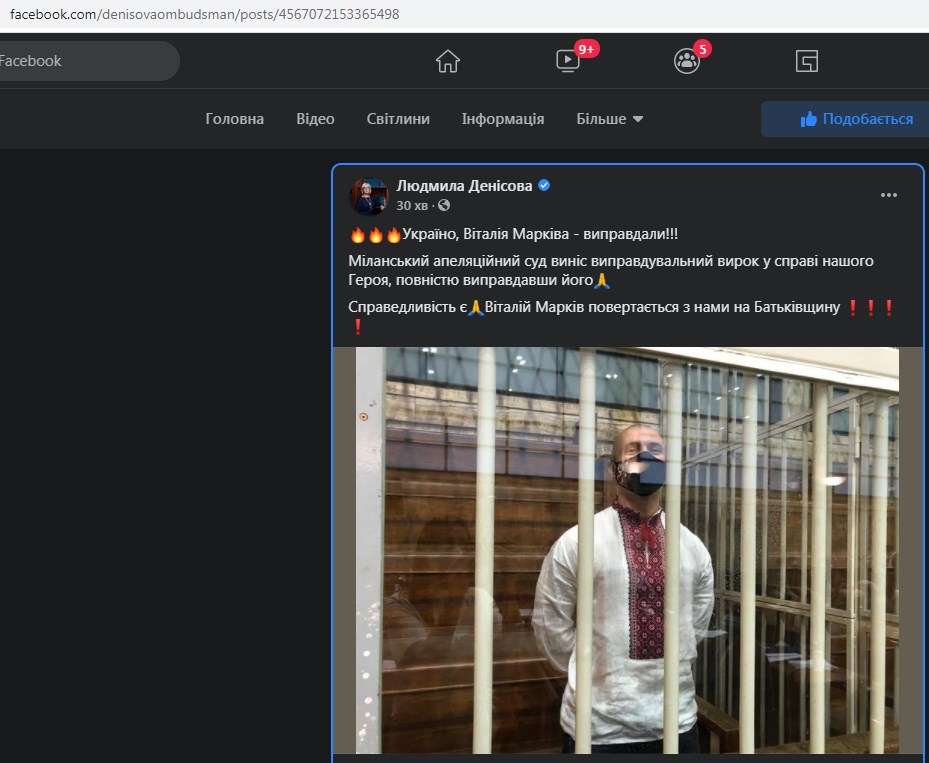Viewport: 929px width, 763px height.
Task: Open the three-dot post options menu
Action: coord(889,195)
